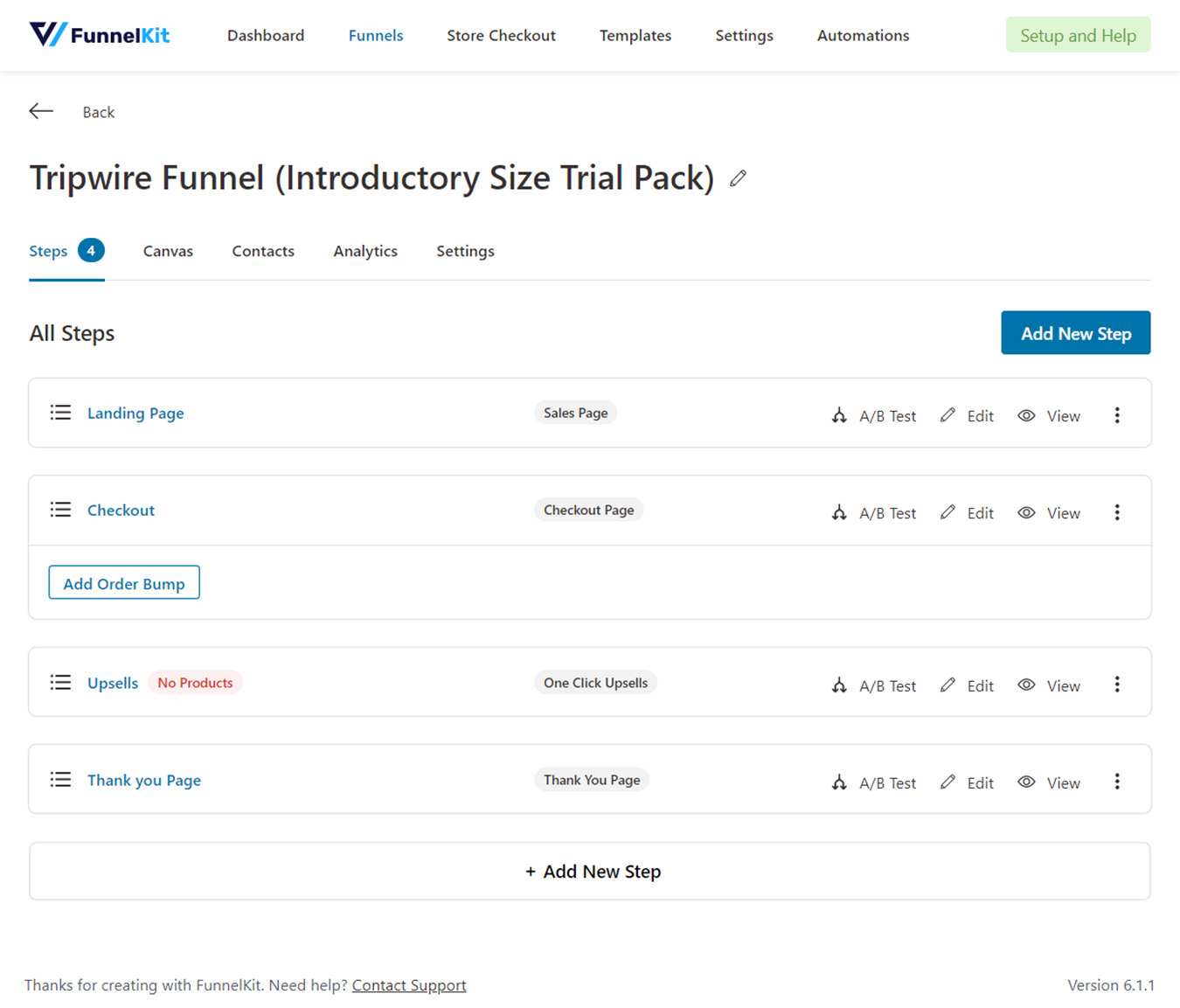The image size is (1180, 1008).
Task: Open more options for Thank you Page
Action: coord(1117,782)
